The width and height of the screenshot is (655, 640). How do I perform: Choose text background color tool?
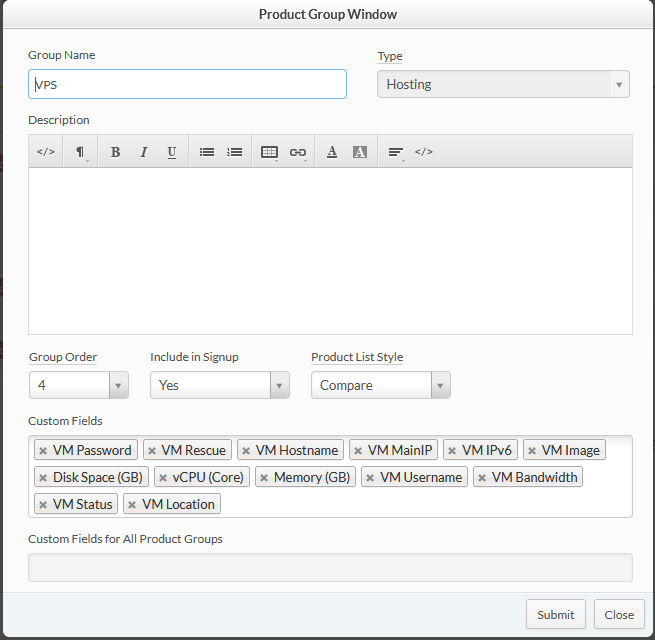point(360,152)
